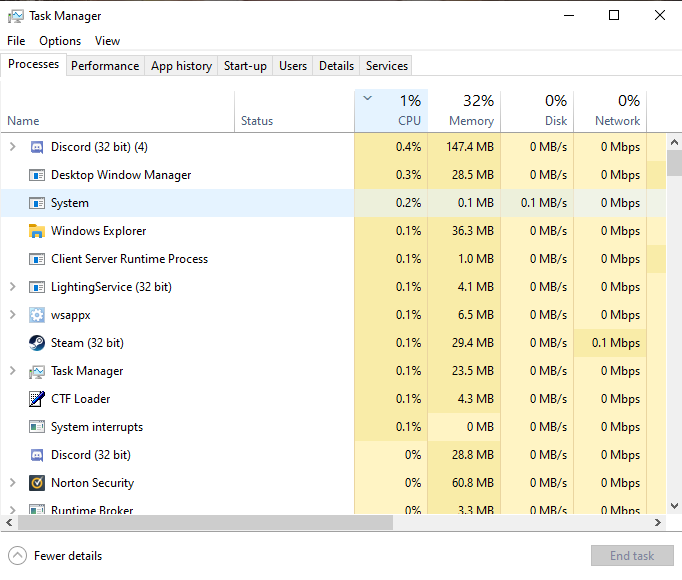
Task: Click the 36.3 MB memory cell
Action: click(x=464, y=231)
